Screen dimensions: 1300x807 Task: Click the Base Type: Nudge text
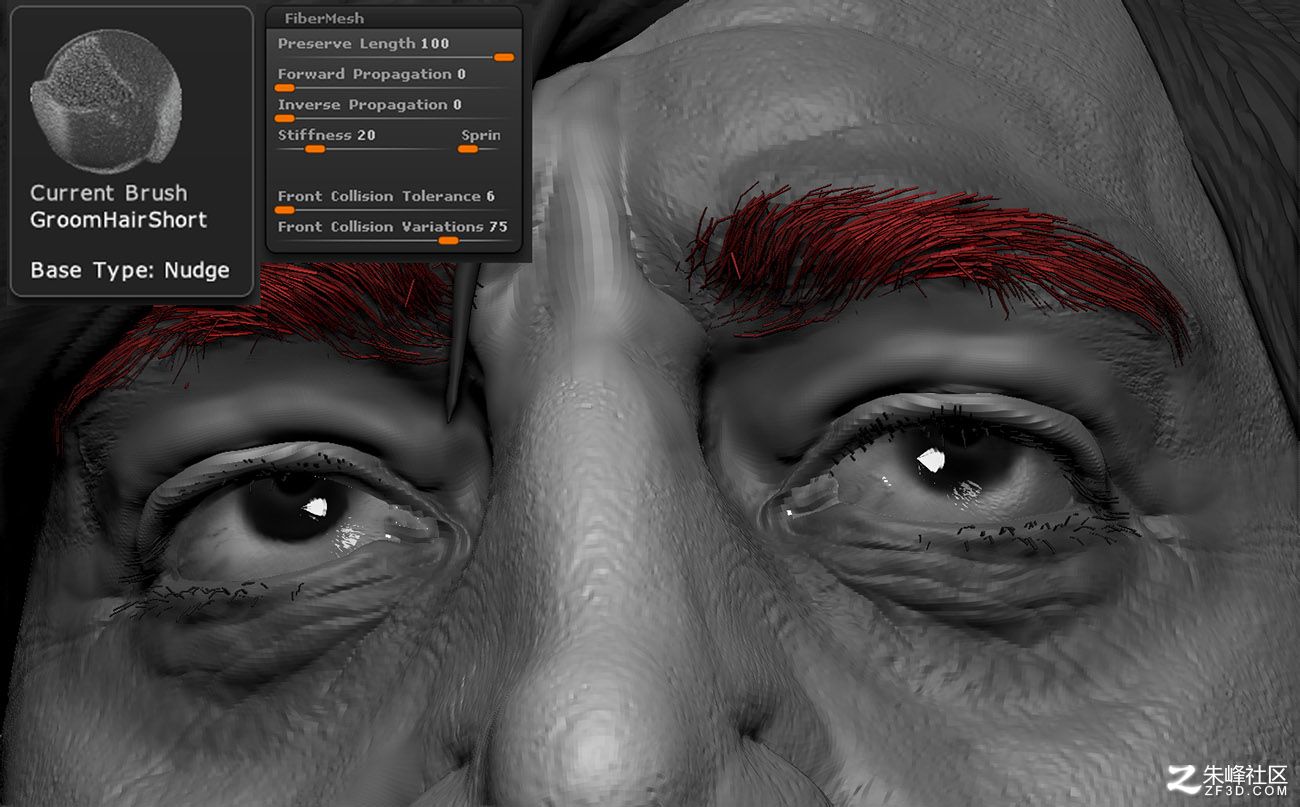click(x=130, y=270)
